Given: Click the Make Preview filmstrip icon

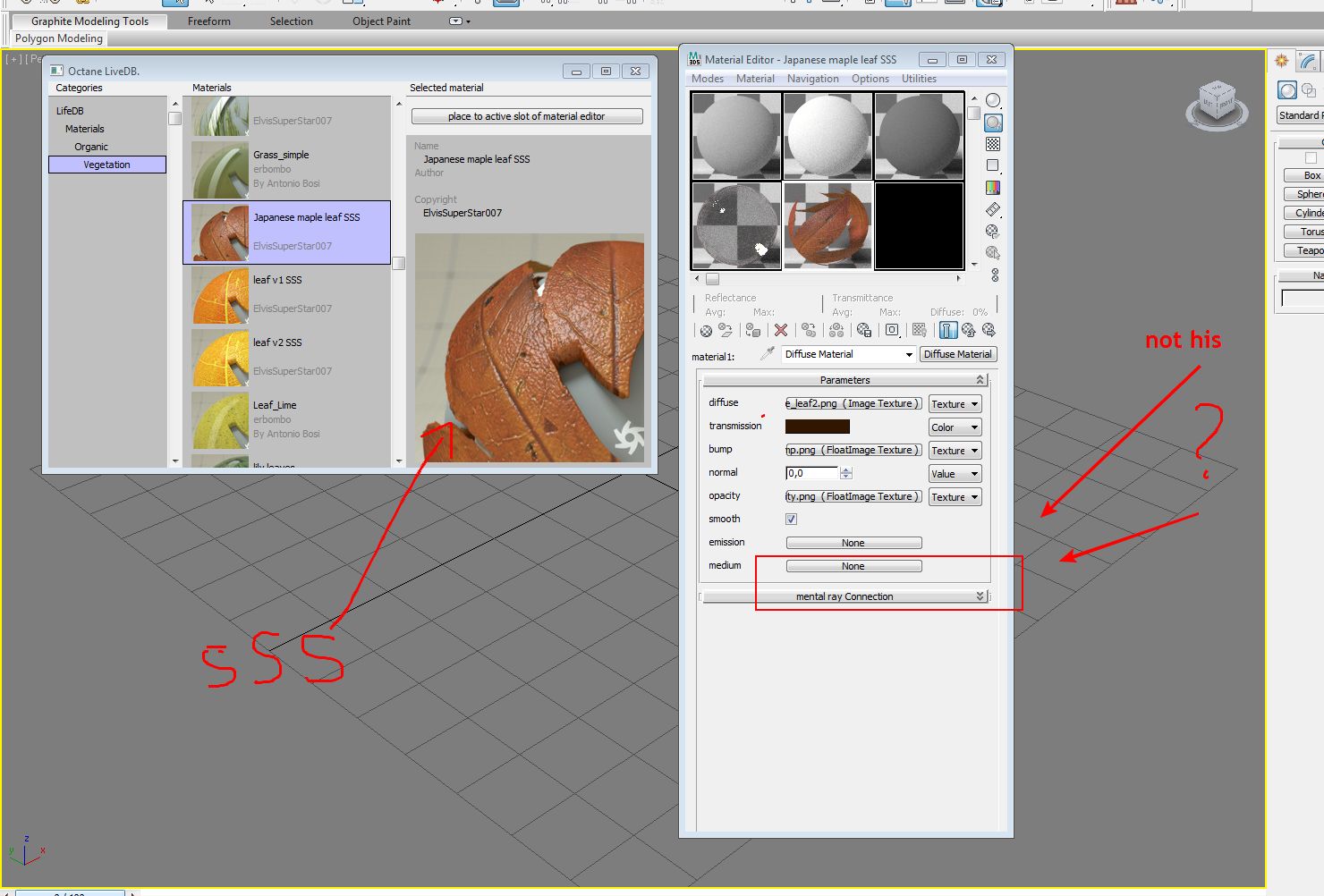Looking at the screenshot, I should point(993,209).
